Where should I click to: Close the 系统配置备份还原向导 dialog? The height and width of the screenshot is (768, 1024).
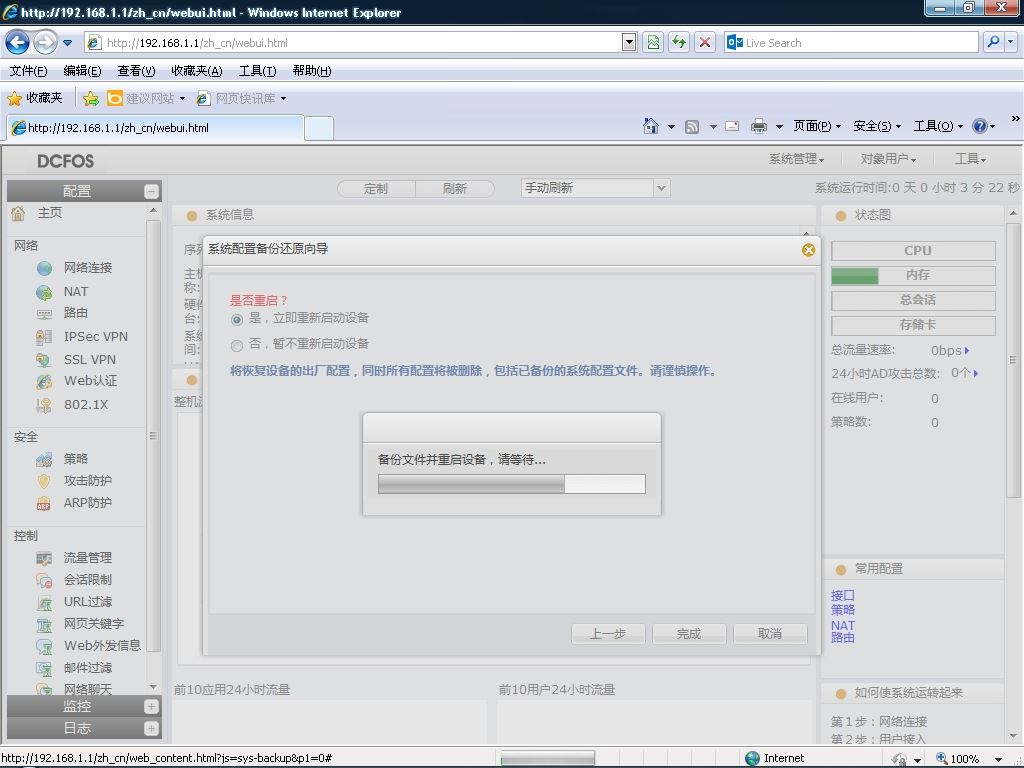pyautogui.click(x=808, y=250)
